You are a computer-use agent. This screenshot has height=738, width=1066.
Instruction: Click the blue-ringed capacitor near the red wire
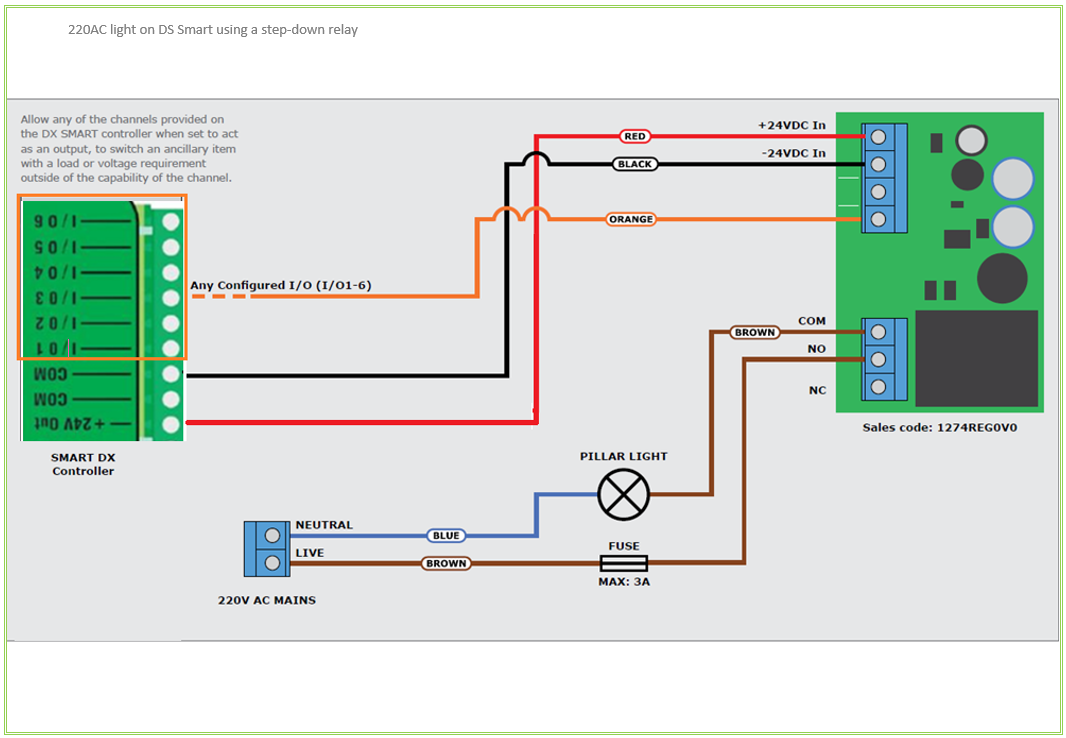click(x=1013, y=179)
